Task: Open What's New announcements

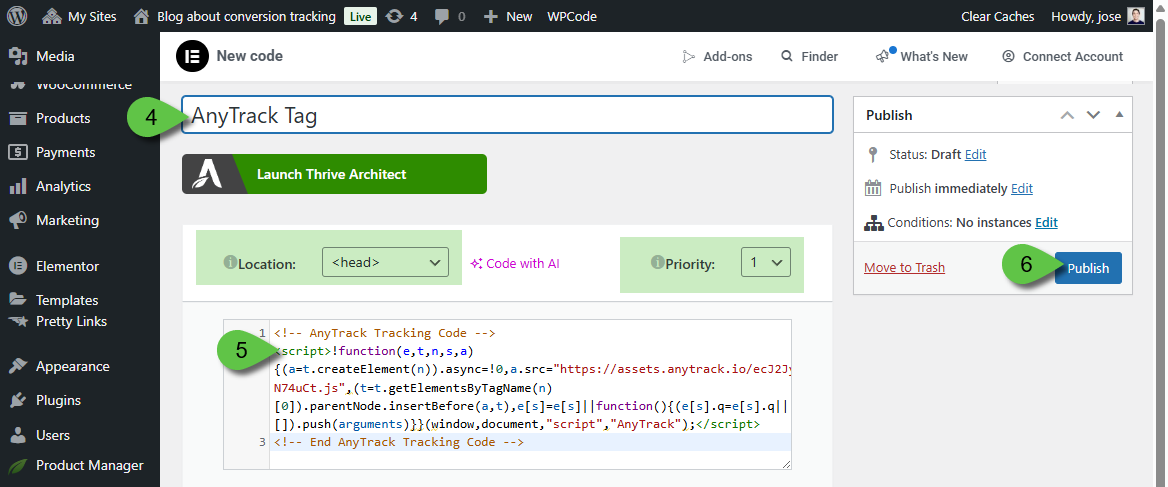Action: 922,57
